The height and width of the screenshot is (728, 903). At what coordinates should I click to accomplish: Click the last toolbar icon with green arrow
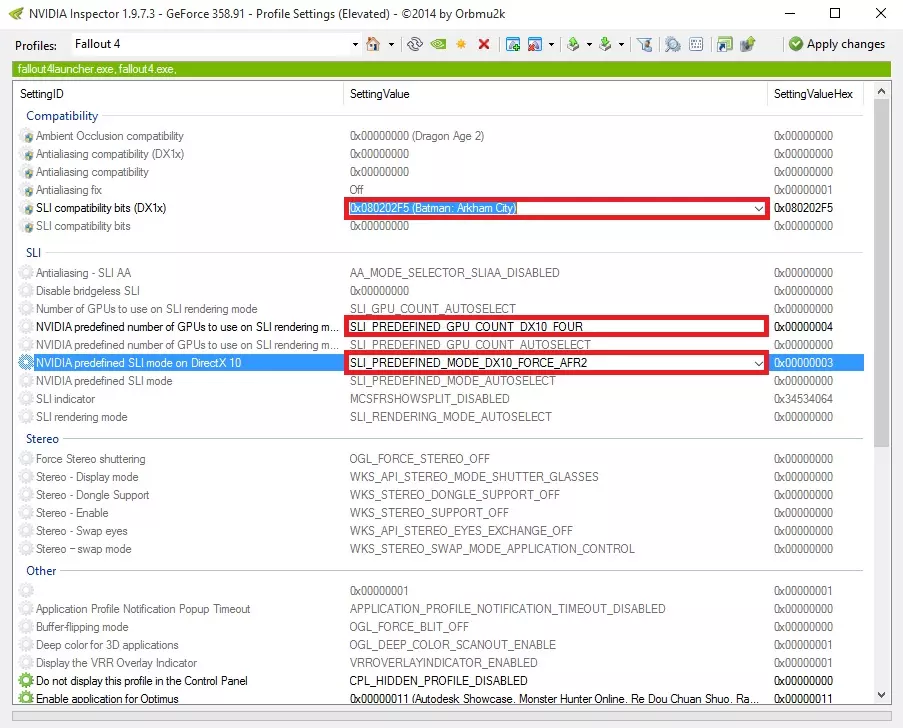[x=748, y=44]
